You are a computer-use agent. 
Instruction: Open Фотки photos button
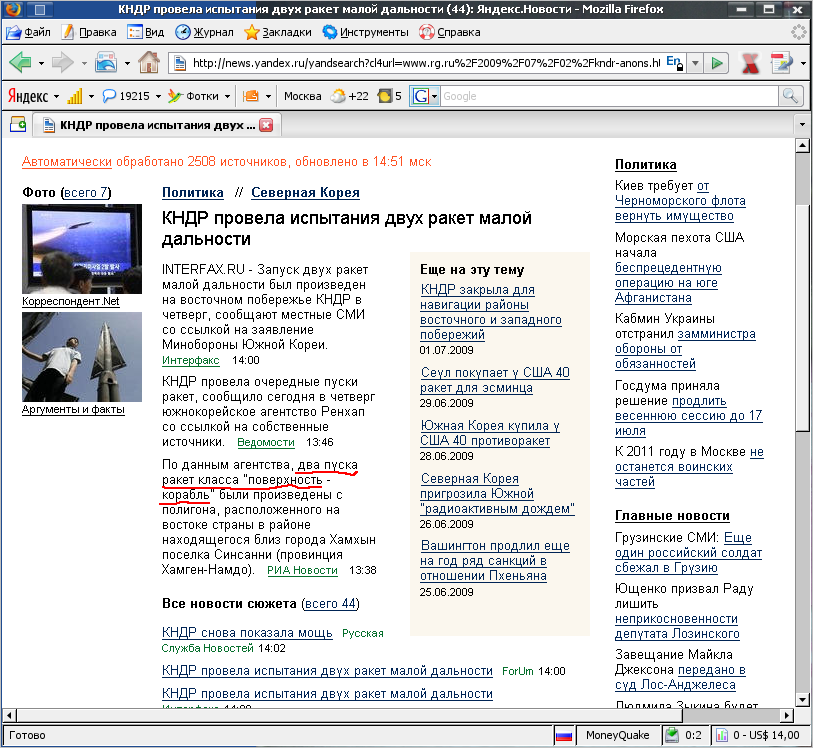[193, 96]
